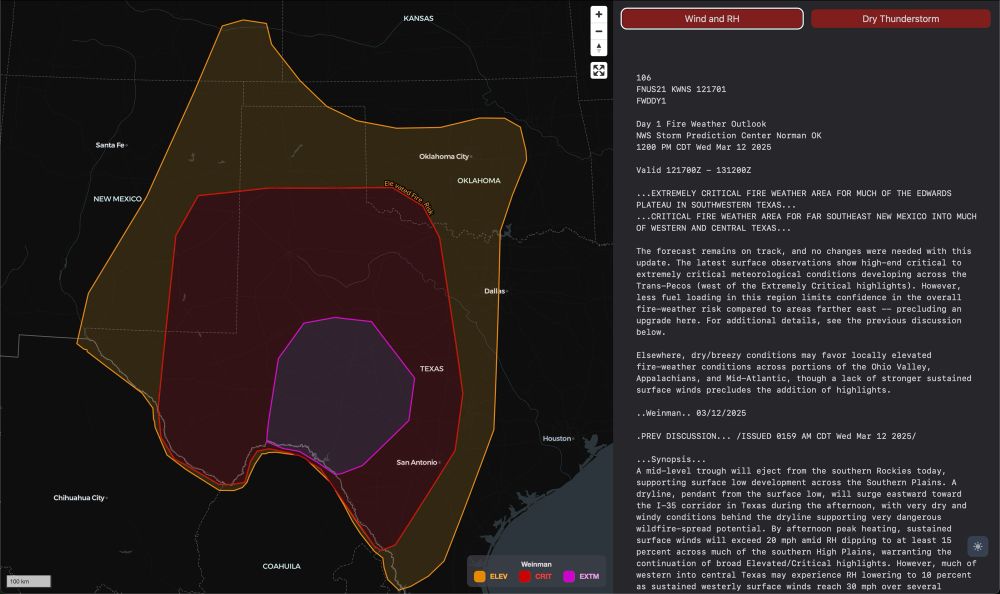Screen dimensions: 1000x594
Task: Click the 'FNUS21 KWNS 121701' header line
Action: [x=680, y=89]
